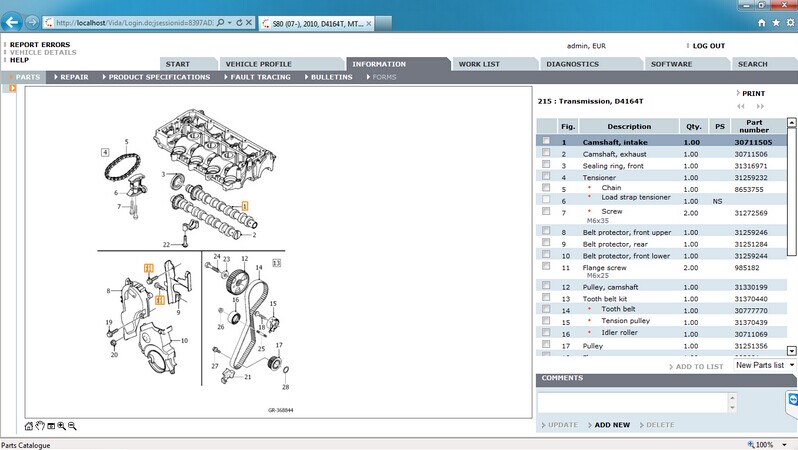Click in the comments text box
Image resolution: width=798 pixels, height=450 pixels.
[x=633, y=402]
